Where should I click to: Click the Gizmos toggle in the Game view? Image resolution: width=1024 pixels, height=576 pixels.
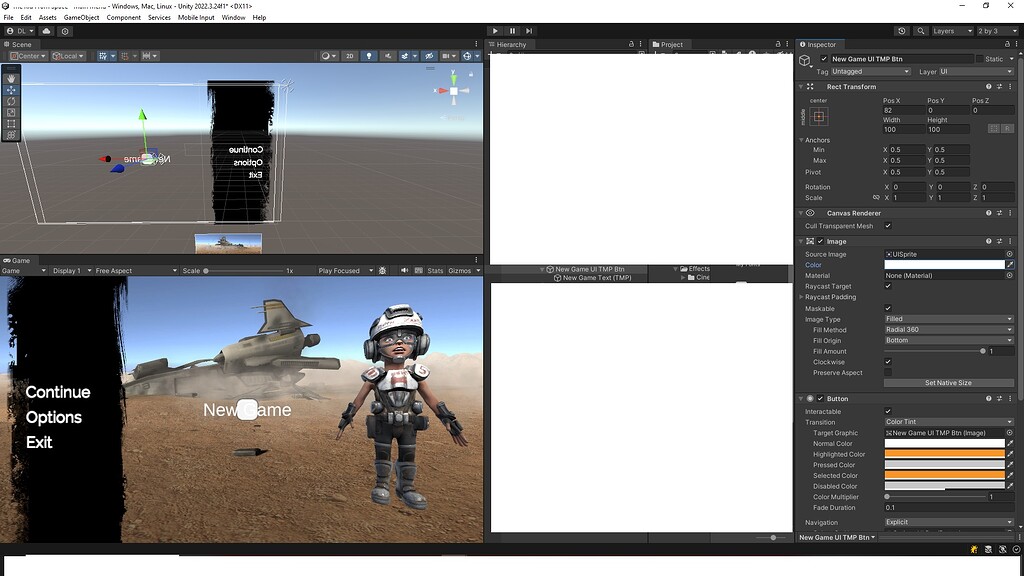(462, 270)
